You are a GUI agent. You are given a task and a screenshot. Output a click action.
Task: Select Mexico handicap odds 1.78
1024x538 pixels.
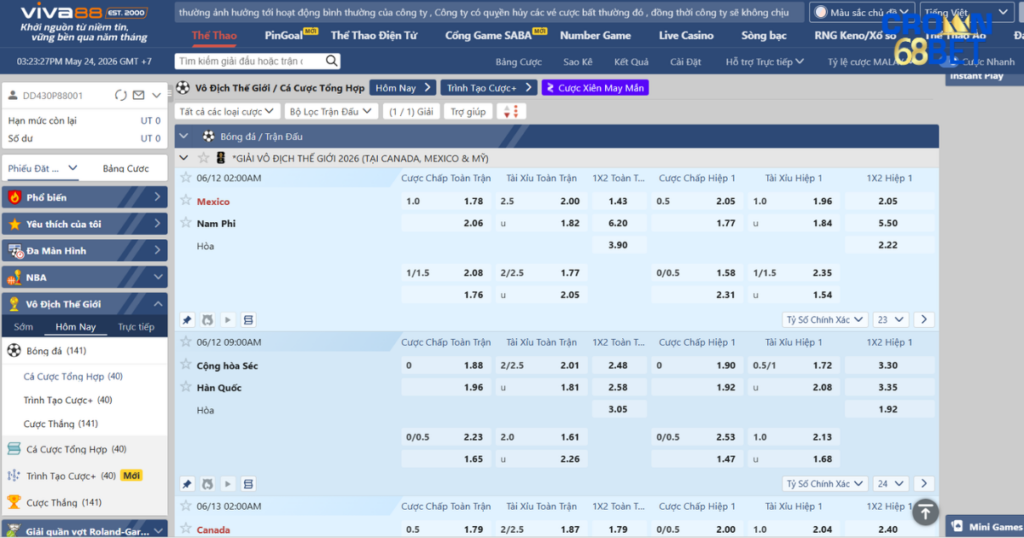point(446,201)
